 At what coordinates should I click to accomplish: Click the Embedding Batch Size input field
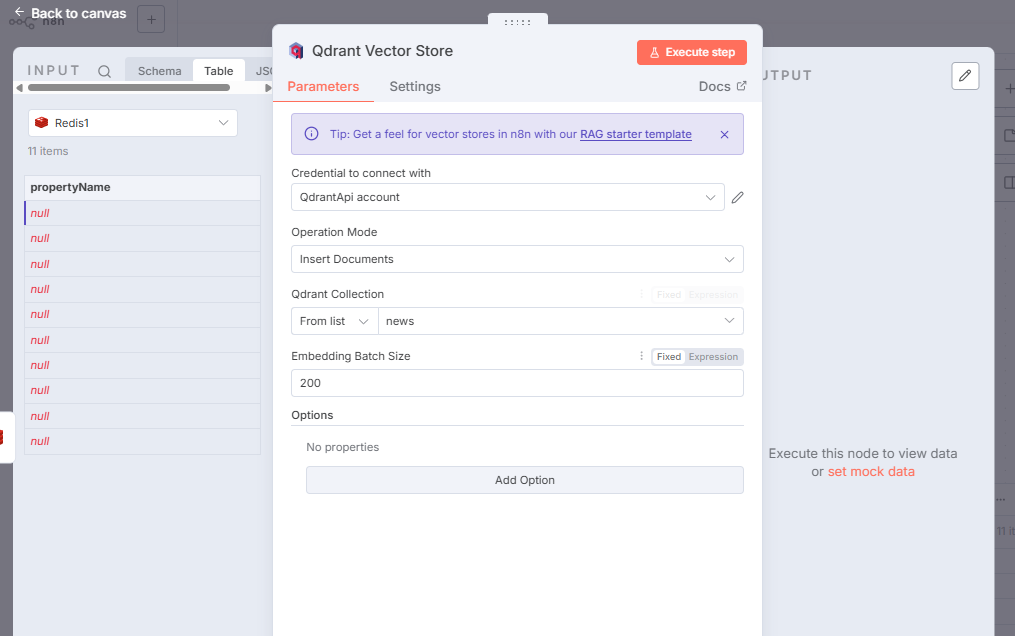[x=517, y=383]
